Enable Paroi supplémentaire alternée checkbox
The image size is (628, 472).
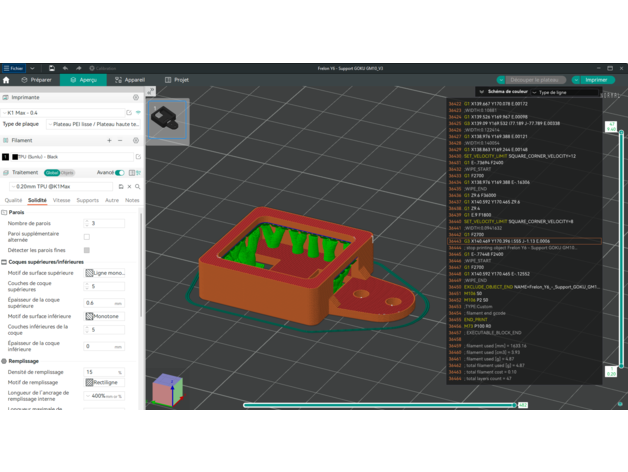coord(87,237)
